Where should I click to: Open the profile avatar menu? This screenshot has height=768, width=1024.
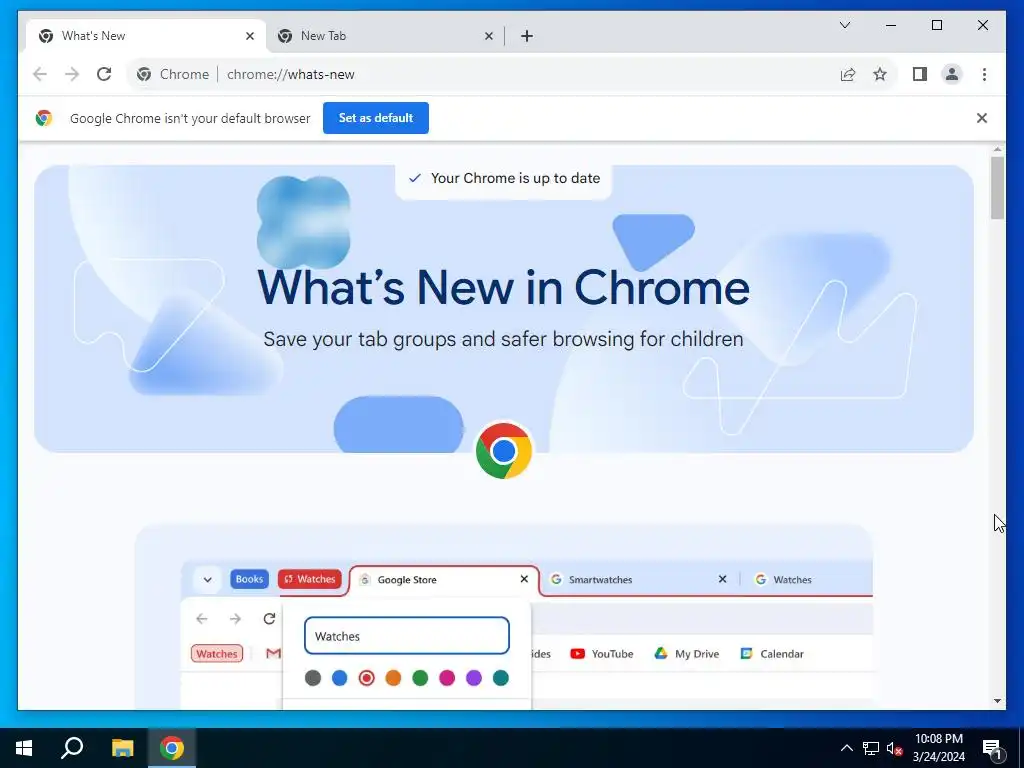click(952, 74)
